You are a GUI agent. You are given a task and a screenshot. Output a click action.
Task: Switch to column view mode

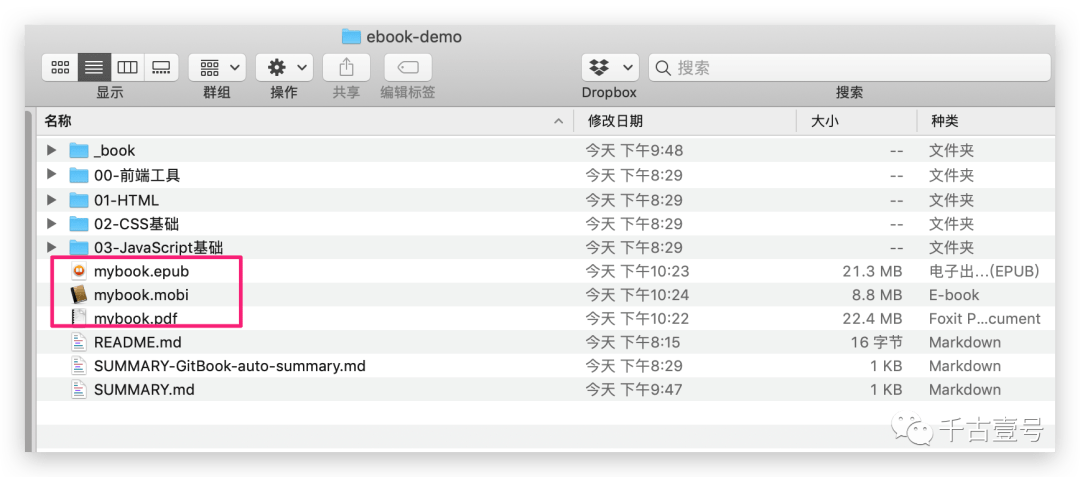click(x=127, y=67)
